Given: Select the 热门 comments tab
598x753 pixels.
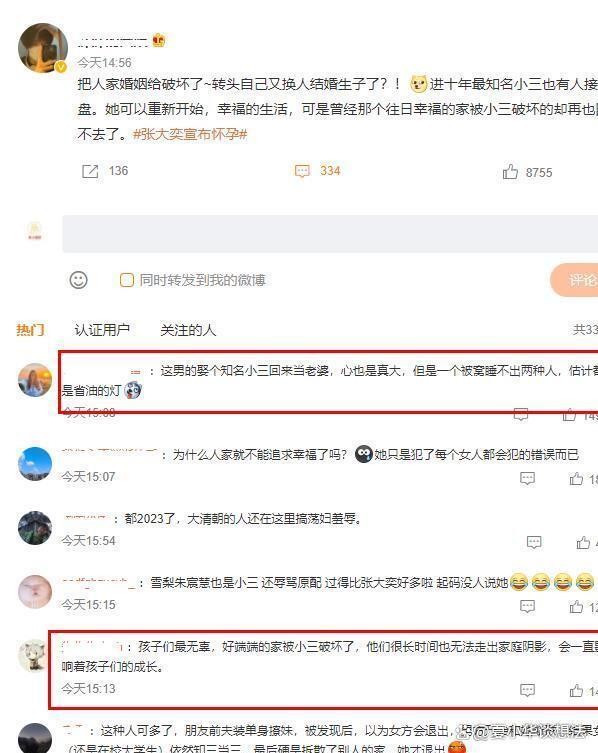Looking at the screenshot, I should click(x=30, y=330).
